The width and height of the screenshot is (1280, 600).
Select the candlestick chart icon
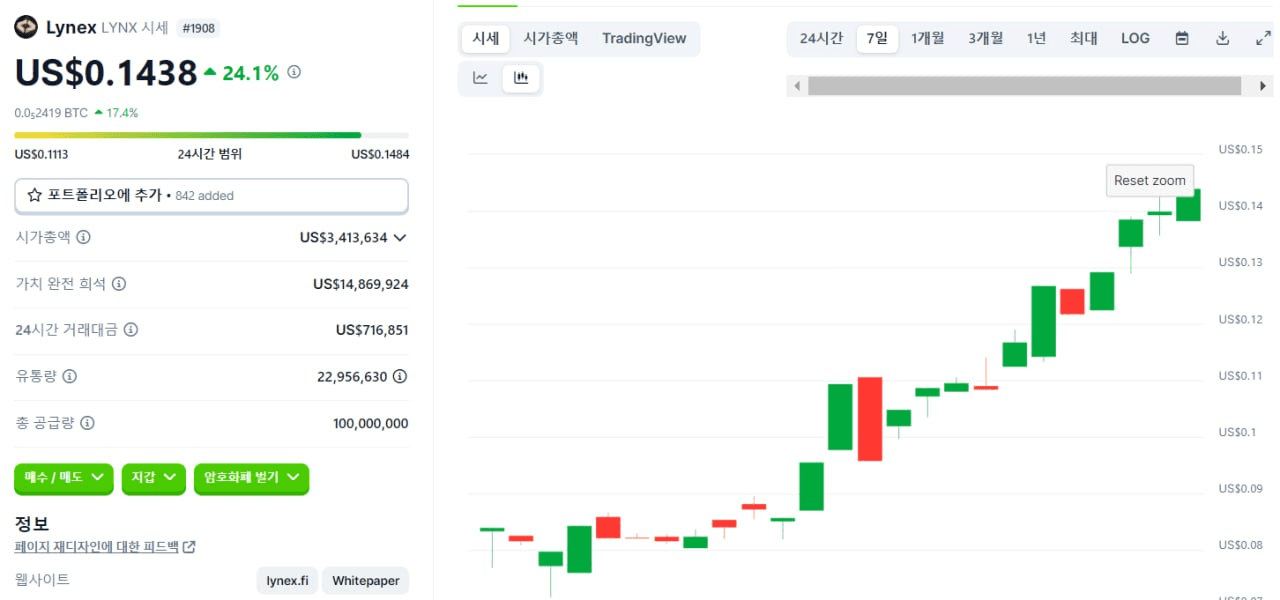(x=521, y=77)
